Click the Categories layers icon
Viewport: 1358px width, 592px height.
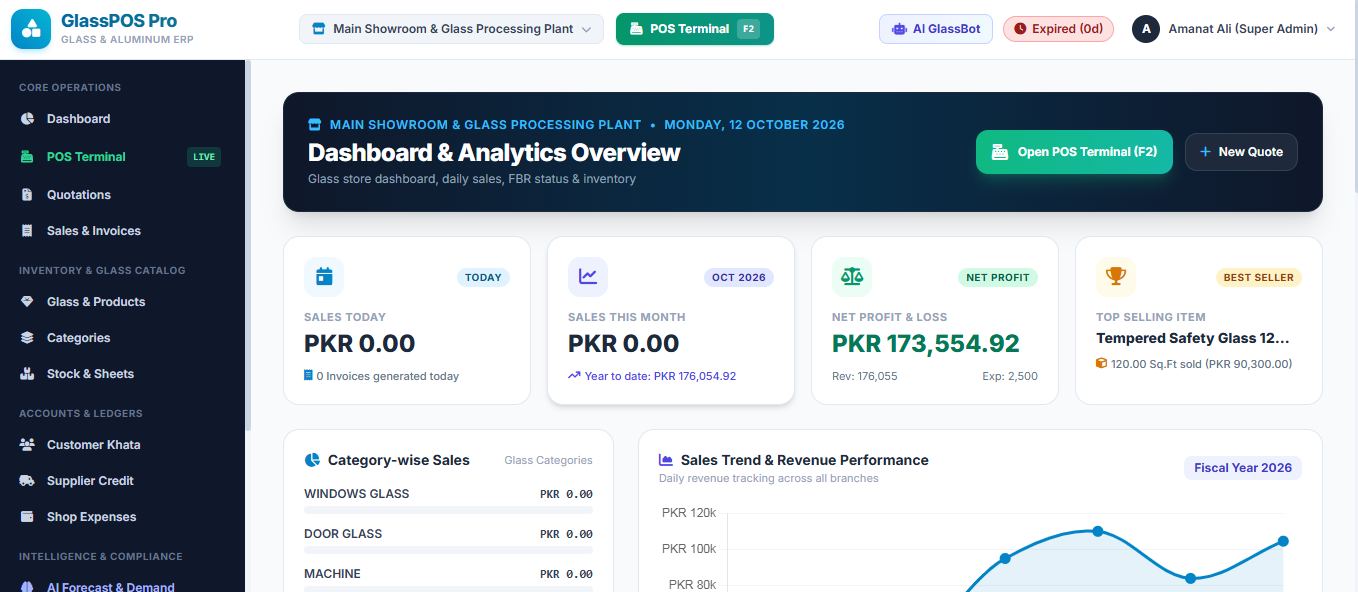coord(27,338)
